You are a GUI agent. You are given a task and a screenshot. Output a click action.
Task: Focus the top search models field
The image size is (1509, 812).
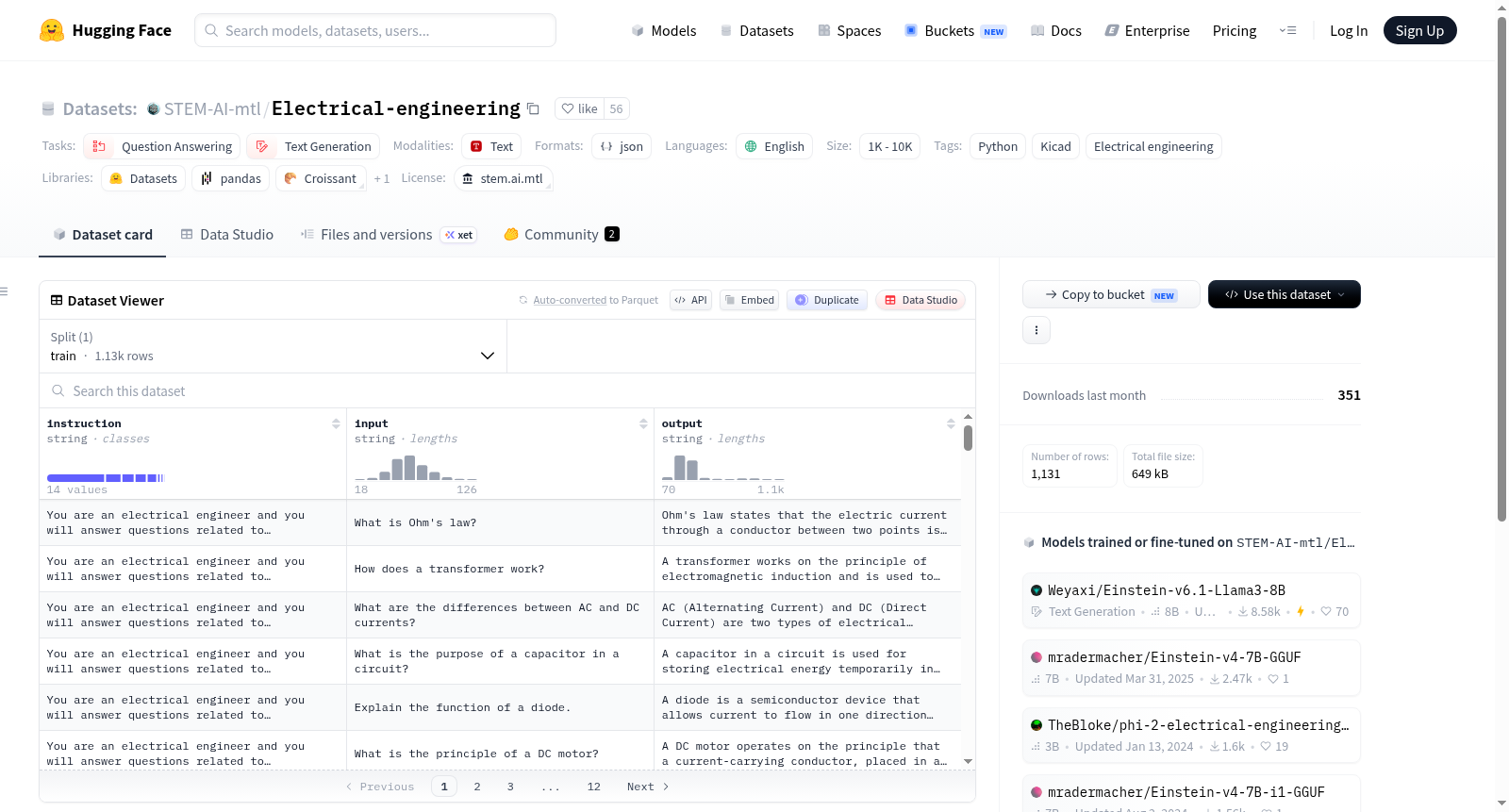point(375,30)
